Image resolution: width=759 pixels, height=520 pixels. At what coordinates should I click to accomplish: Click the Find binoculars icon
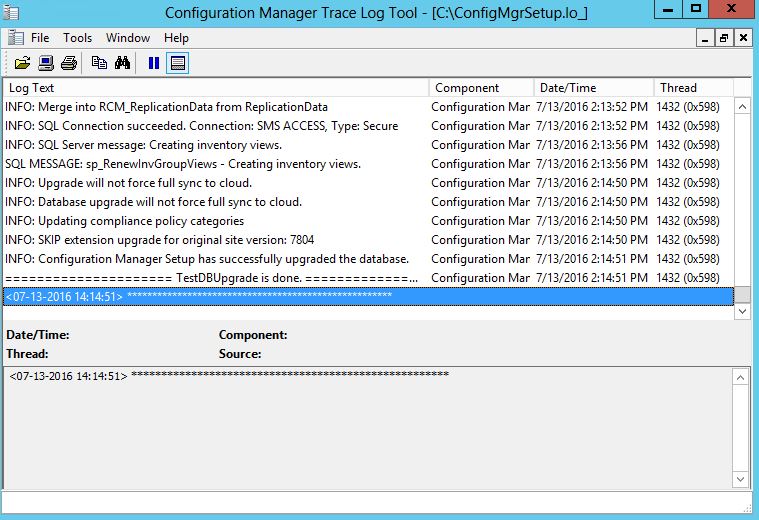[x=122, y=63]
